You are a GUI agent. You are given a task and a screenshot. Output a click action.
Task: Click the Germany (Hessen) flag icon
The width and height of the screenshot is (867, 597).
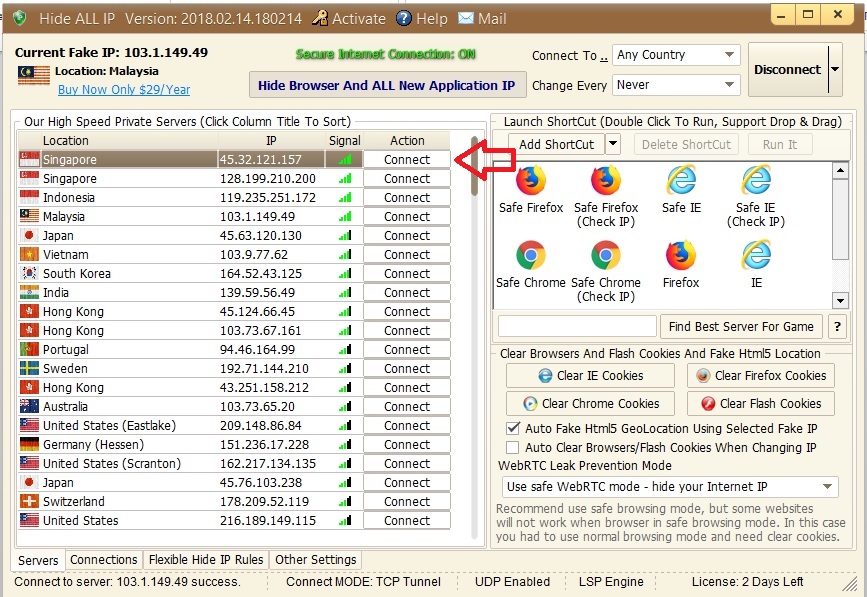tap(29, 444)
